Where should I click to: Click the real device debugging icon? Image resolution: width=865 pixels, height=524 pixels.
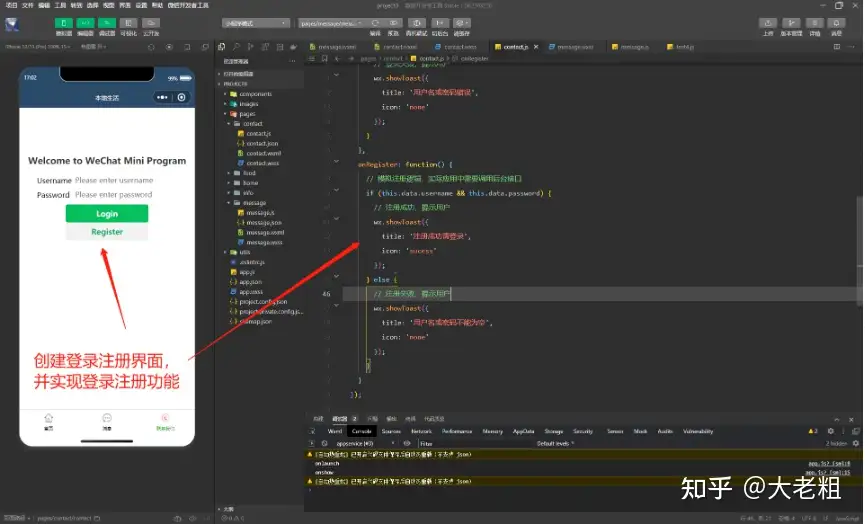point(417,23)
